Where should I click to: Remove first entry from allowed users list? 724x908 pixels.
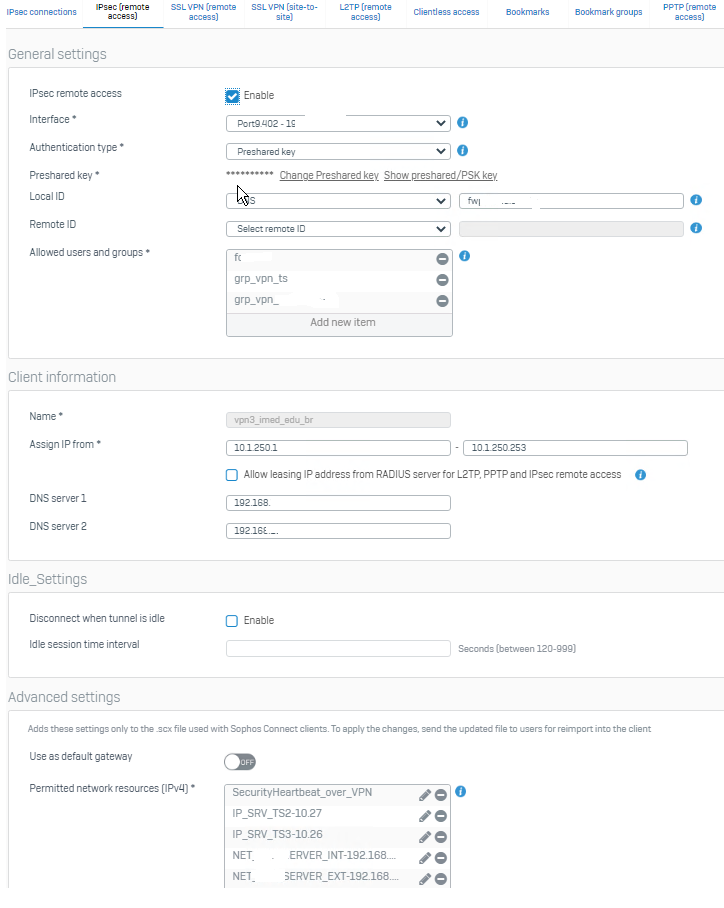coord(442,259)
